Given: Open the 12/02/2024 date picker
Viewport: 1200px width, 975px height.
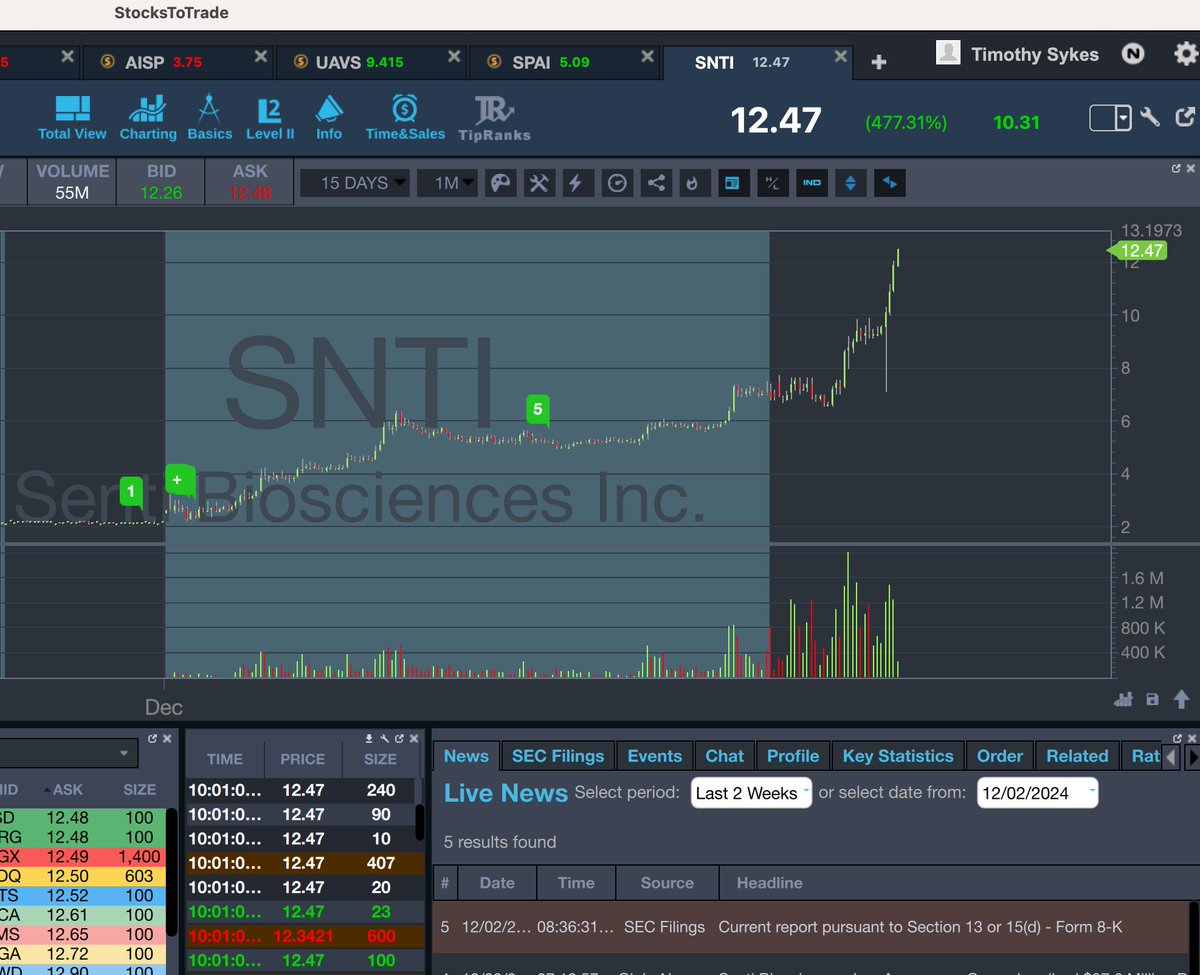Looking at the screenshot, I should click(1037, 793).
